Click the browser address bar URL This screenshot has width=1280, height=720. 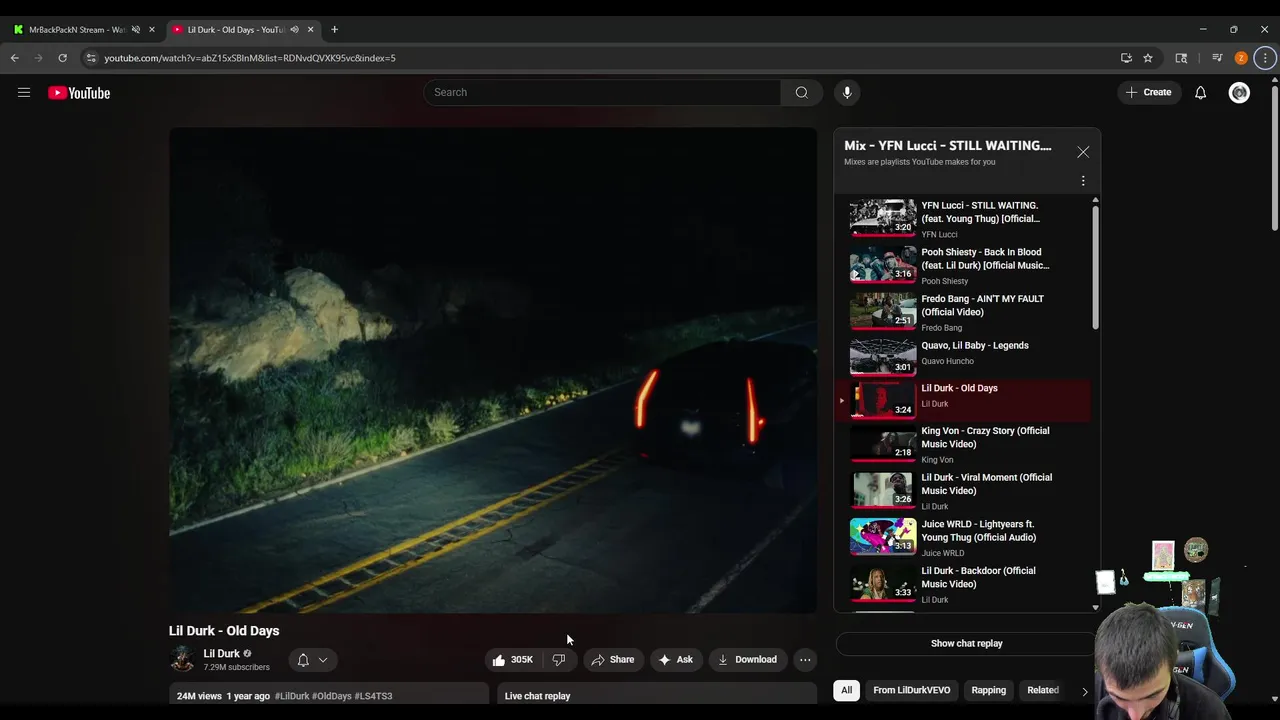pyautogui.click(x=250, y=58)
